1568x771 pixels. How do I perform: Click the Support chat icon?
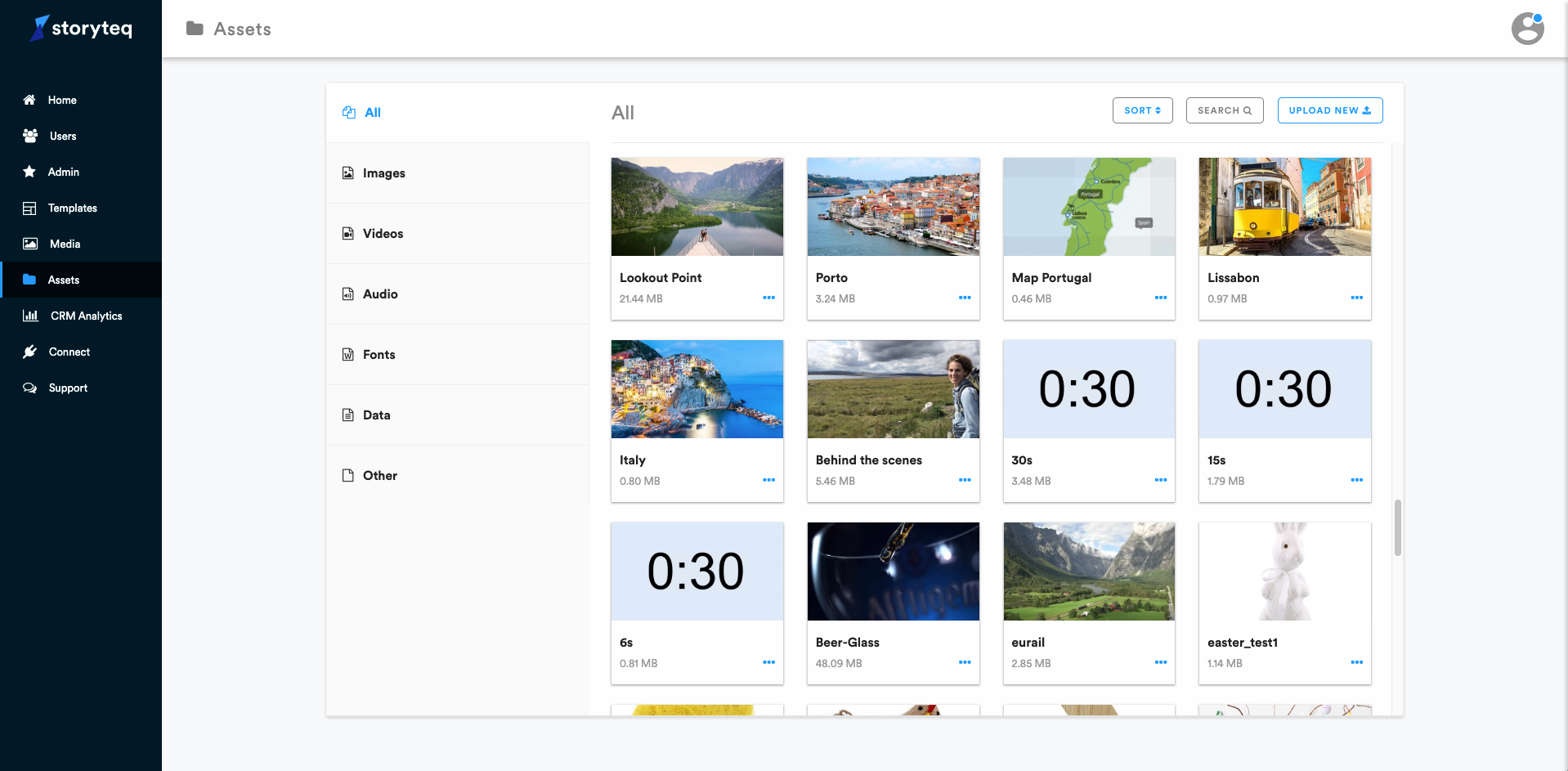(x=30, y=388)
